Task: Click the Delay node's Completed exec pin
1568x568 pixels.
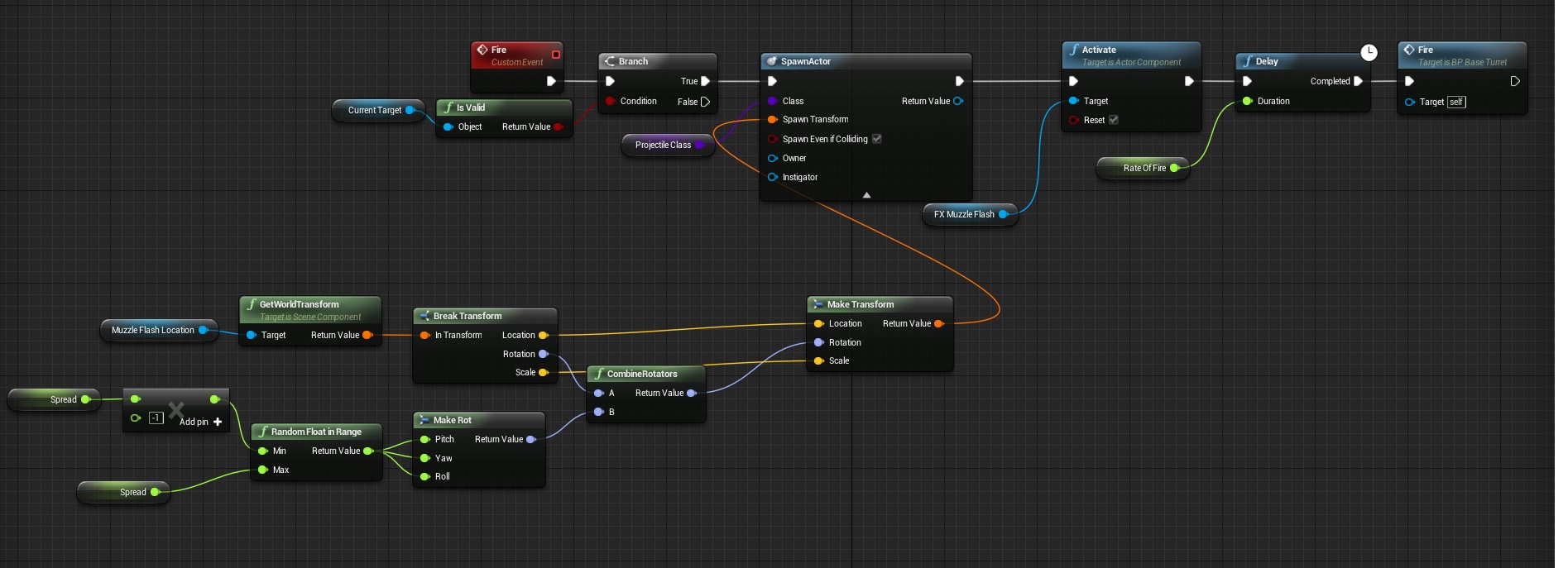Action: coord(1358,81)
